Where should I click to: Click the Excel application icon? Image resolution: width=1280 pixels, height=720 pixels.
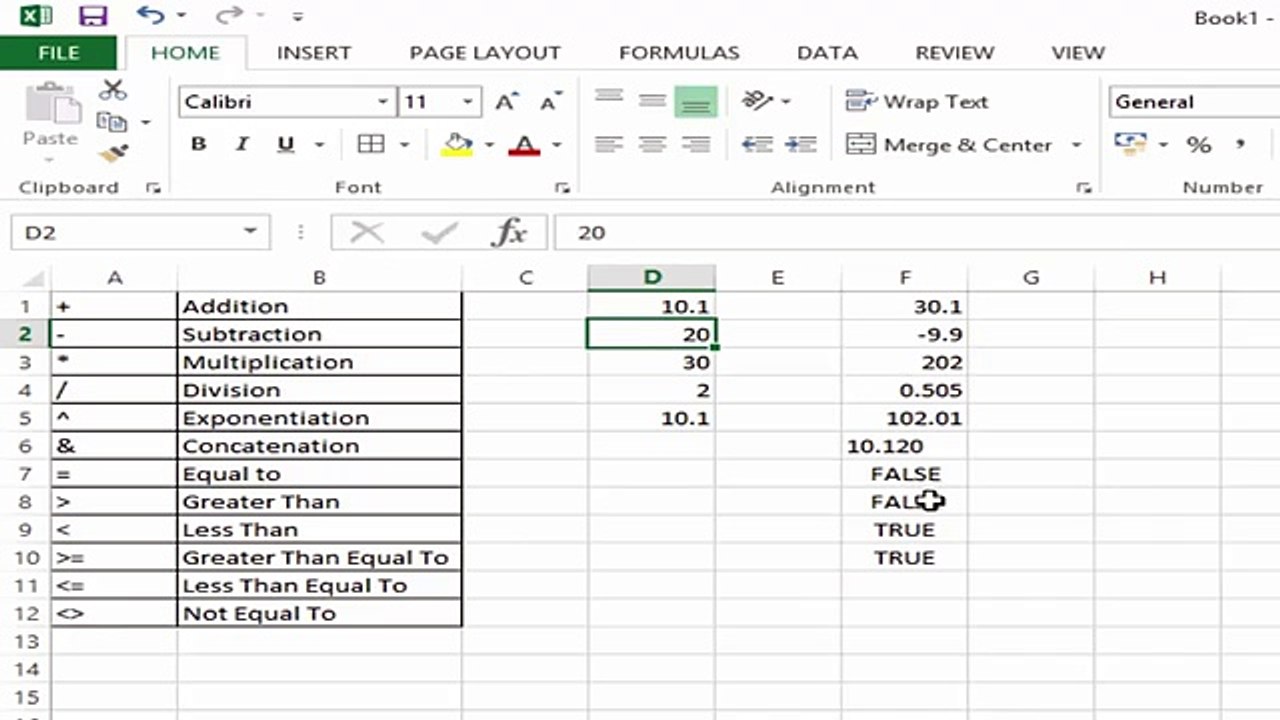36,16
